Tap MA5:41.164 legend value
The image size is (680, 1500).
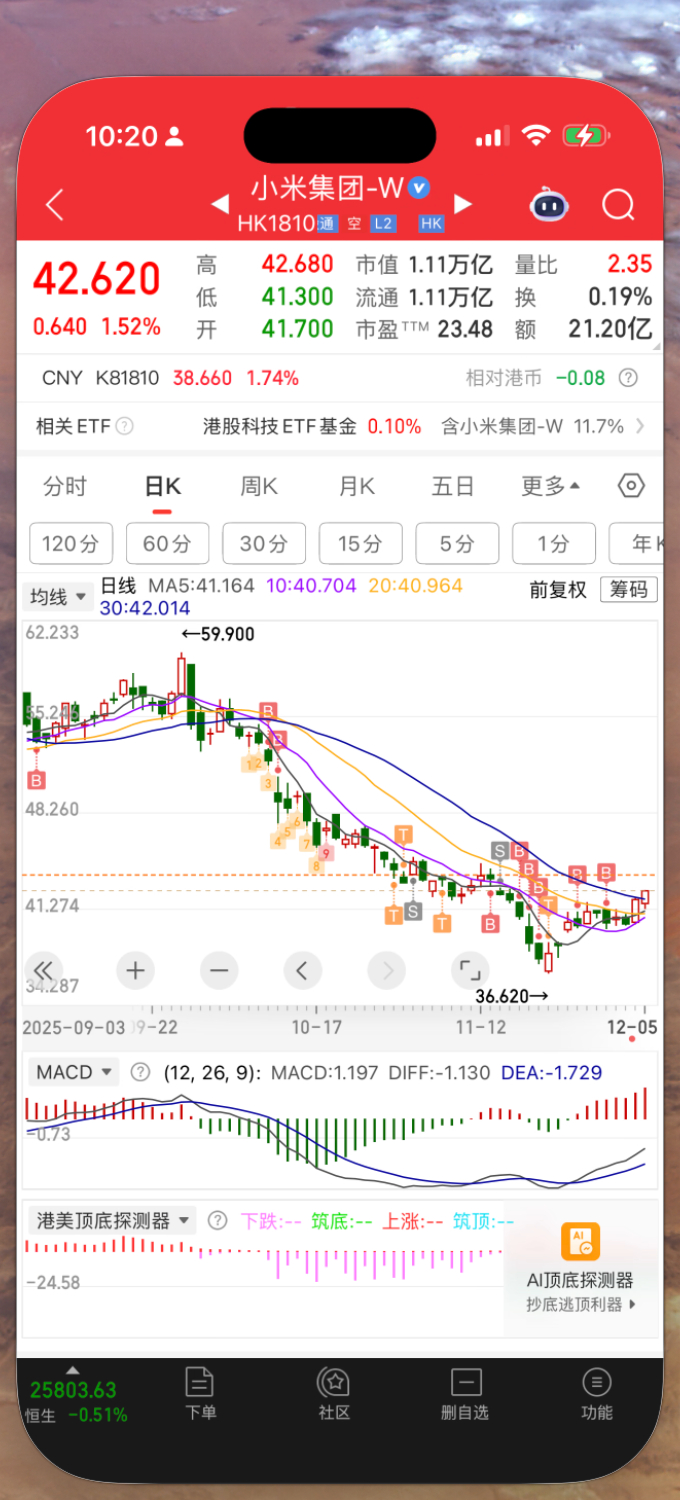(x=202, y=586)
